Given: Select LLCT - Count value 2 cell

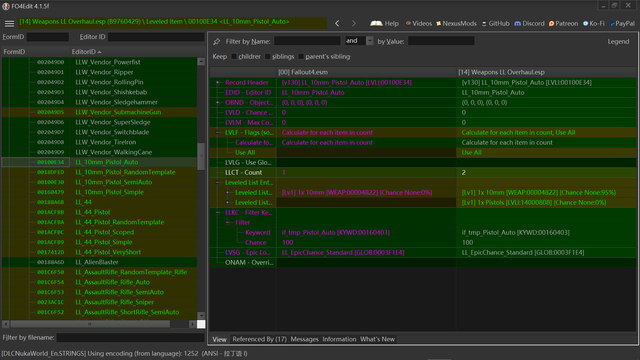Looking at the screenshot, I should [546, 173].
